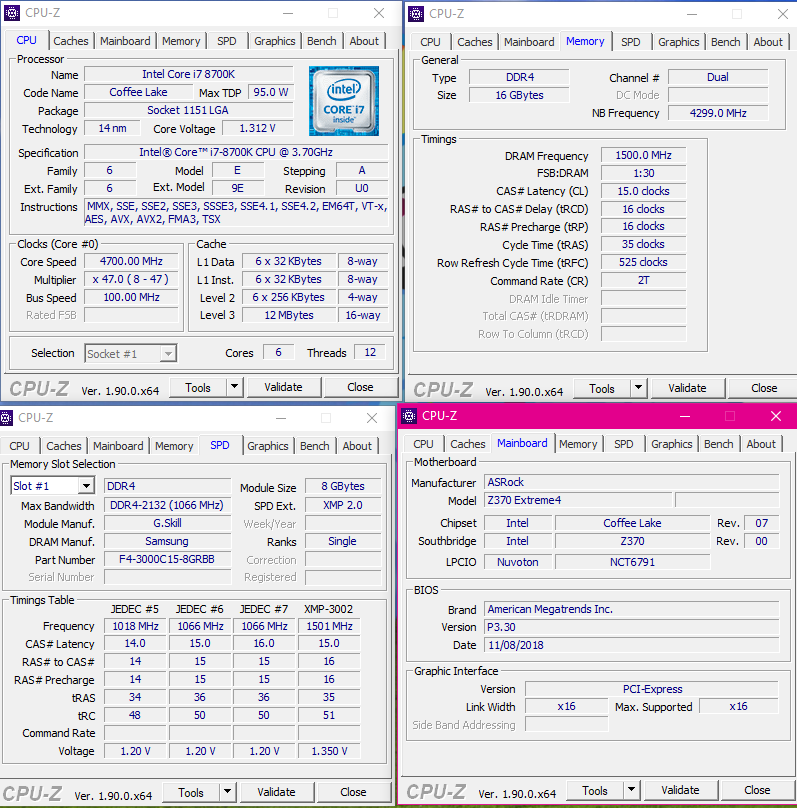This screenshot has height=808, width=797.
Task: Open Tools dropdown arrow in CPU window
Action: (x=235, y=387)
